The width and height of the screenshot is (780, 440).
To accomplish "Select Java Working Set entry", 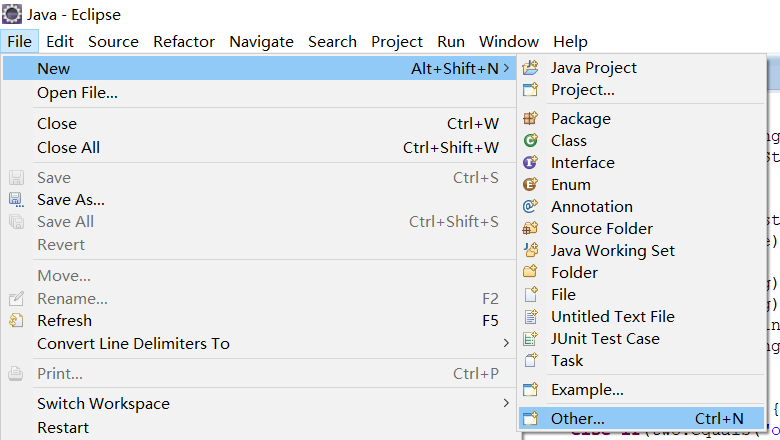I will pyautogui.click(x=642, y=250).
